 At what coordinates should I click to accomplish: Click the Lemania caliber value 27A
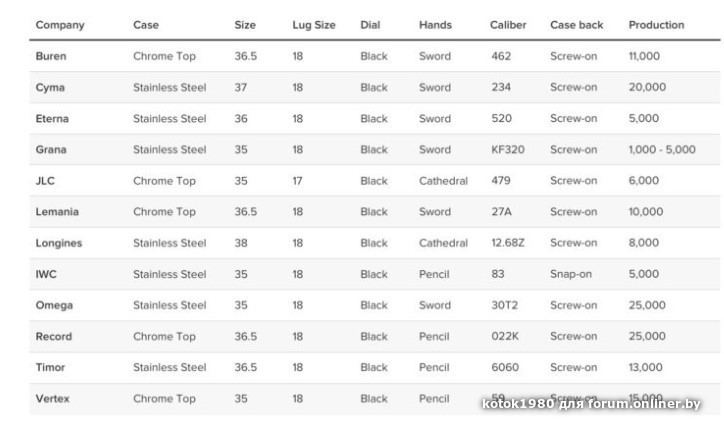501,212
